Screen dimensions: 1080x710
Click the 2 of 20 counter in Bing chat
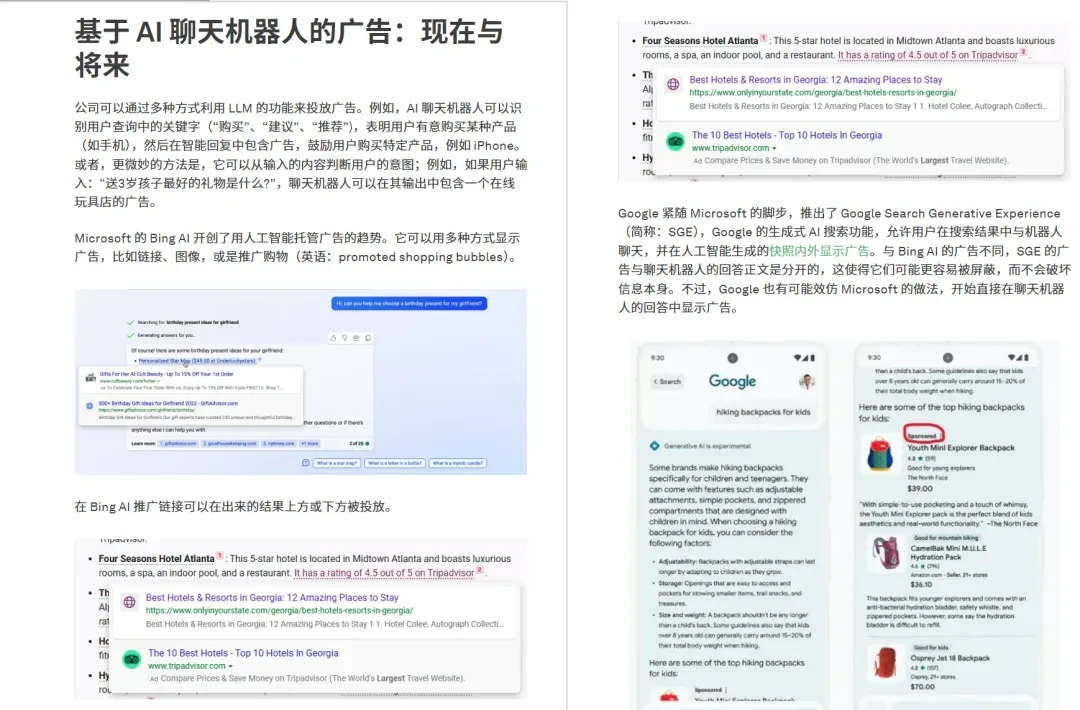[x=356, y=443]
